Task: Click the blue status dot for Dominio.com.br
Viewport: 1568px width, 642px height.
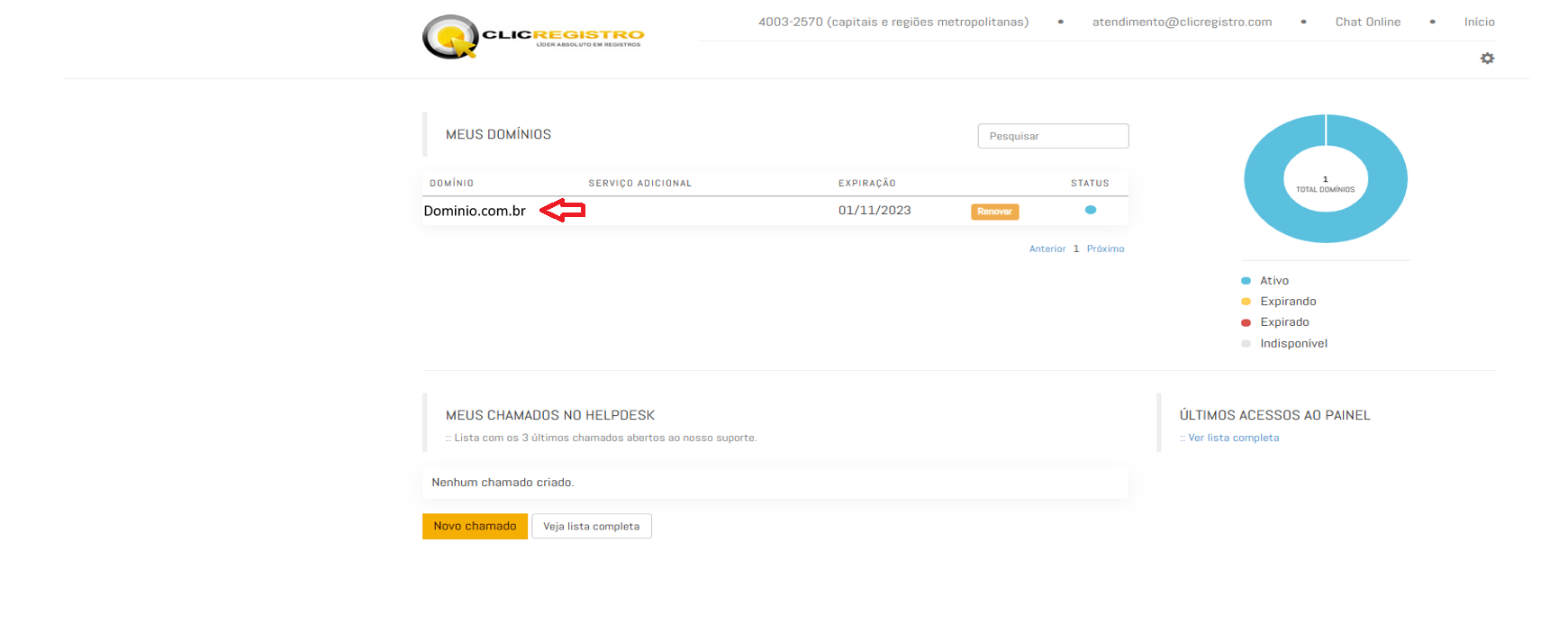Action: point(1090,210)
